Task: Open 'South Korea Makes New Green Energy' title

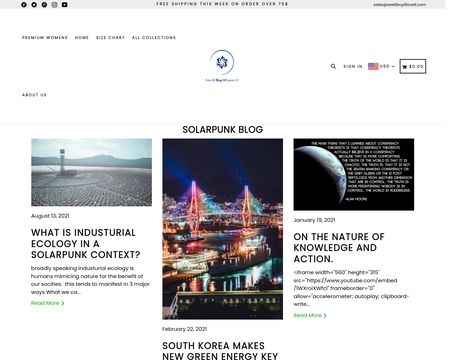Action: tap(220, 351)
